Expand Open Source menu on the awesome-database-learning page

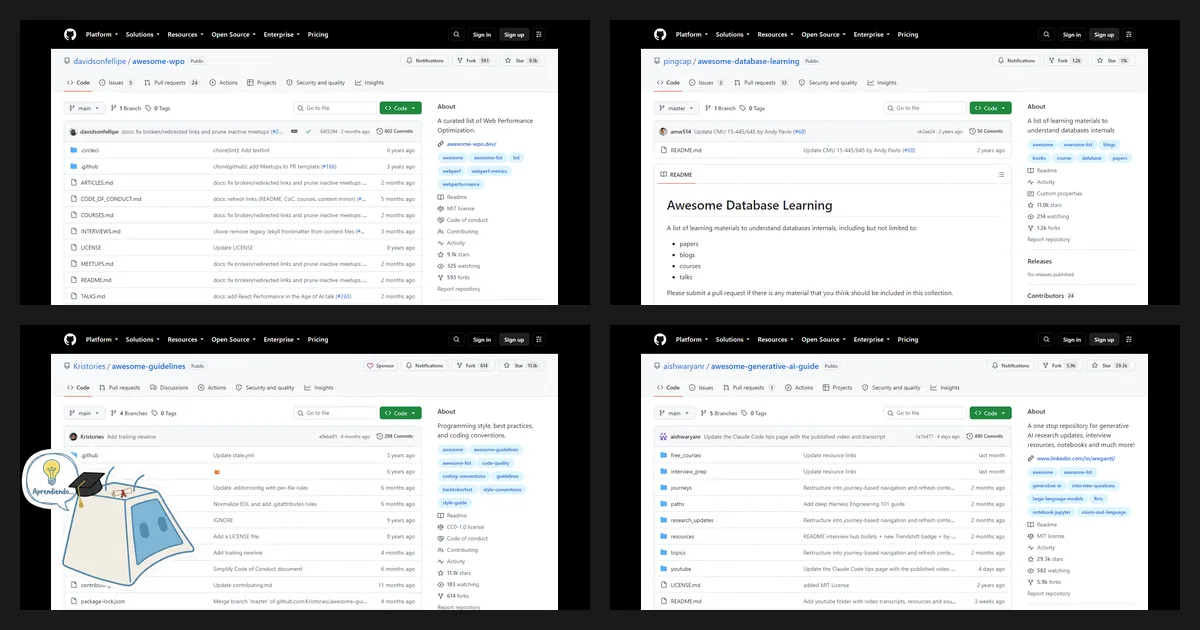click(823, 34)
